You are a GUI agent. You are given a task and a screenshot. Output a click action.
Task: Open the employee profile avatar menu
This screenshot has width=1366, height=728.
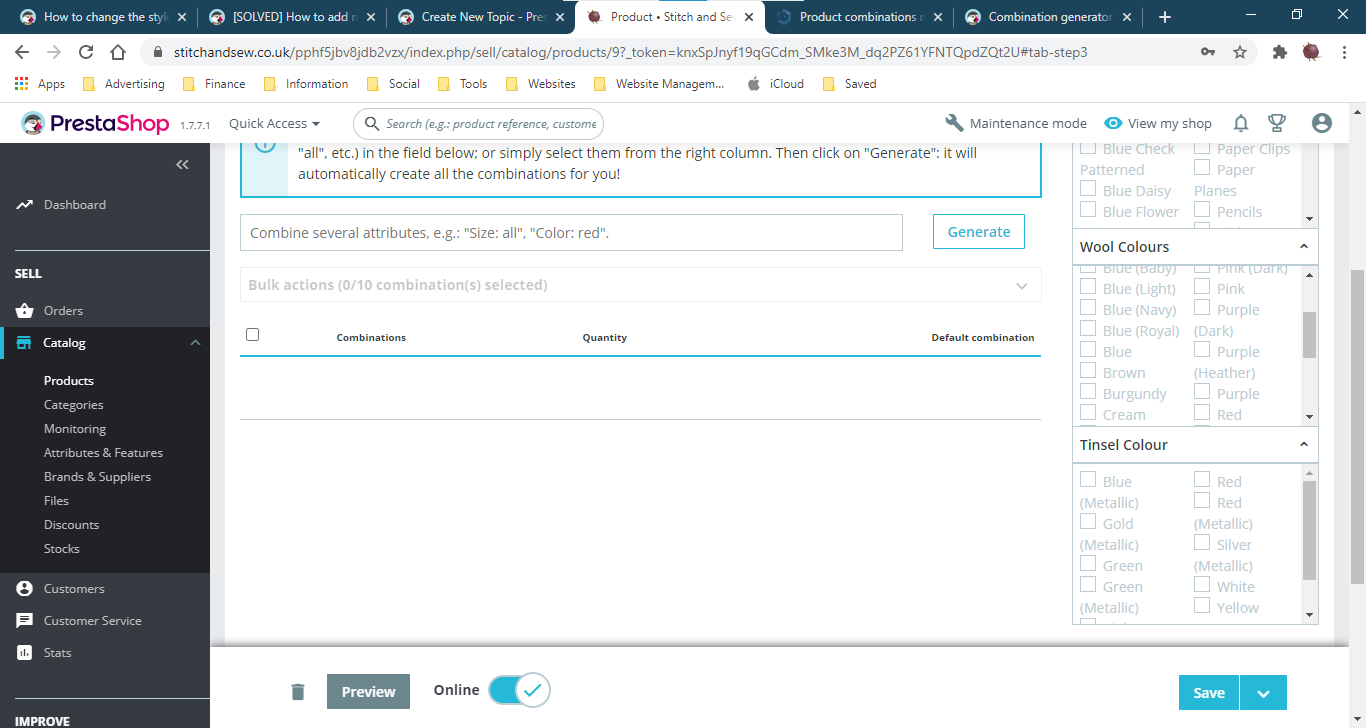1322,123
